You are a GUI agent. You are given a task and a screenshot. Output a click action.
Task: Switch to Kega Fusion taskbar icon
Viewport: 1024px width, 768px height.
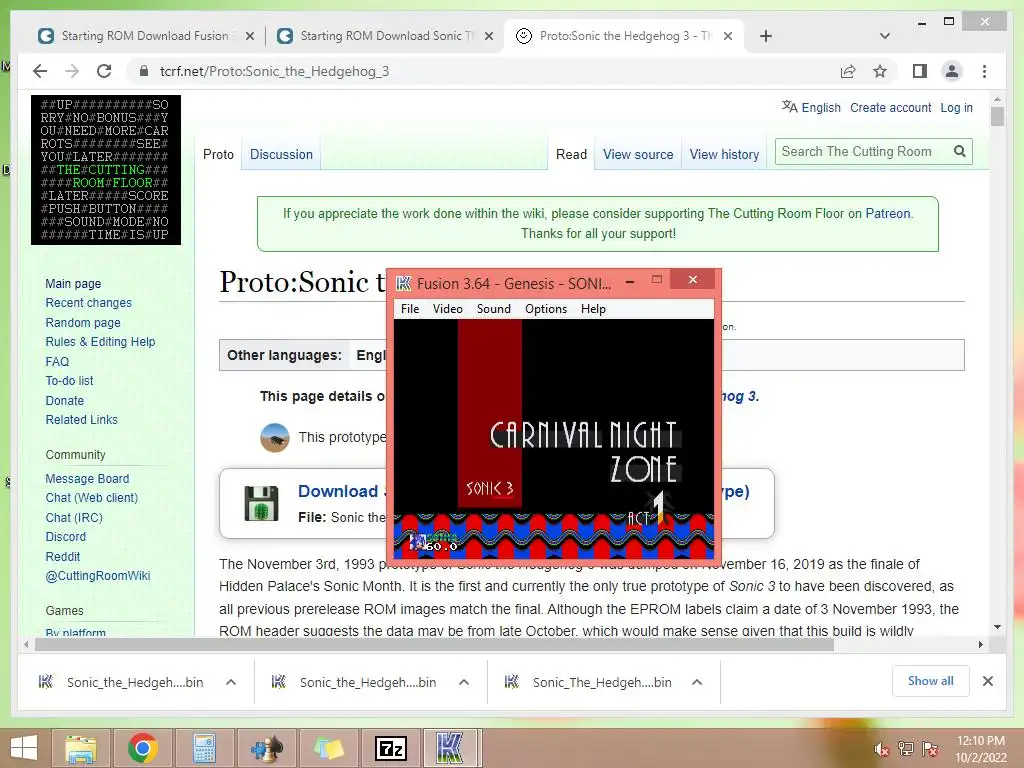(x=451, y=748)
